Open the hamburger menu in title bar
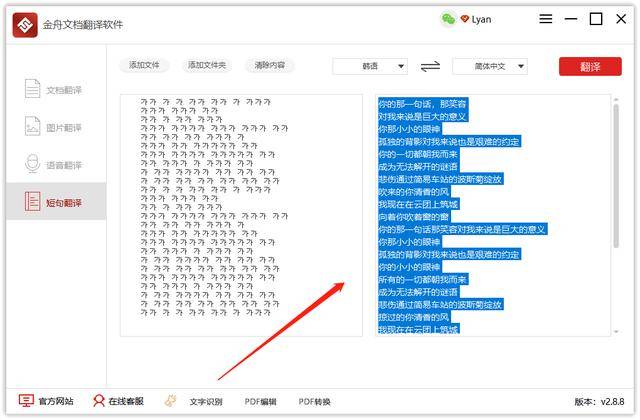This screenshot has width=640, height=420. pos(546,19)
